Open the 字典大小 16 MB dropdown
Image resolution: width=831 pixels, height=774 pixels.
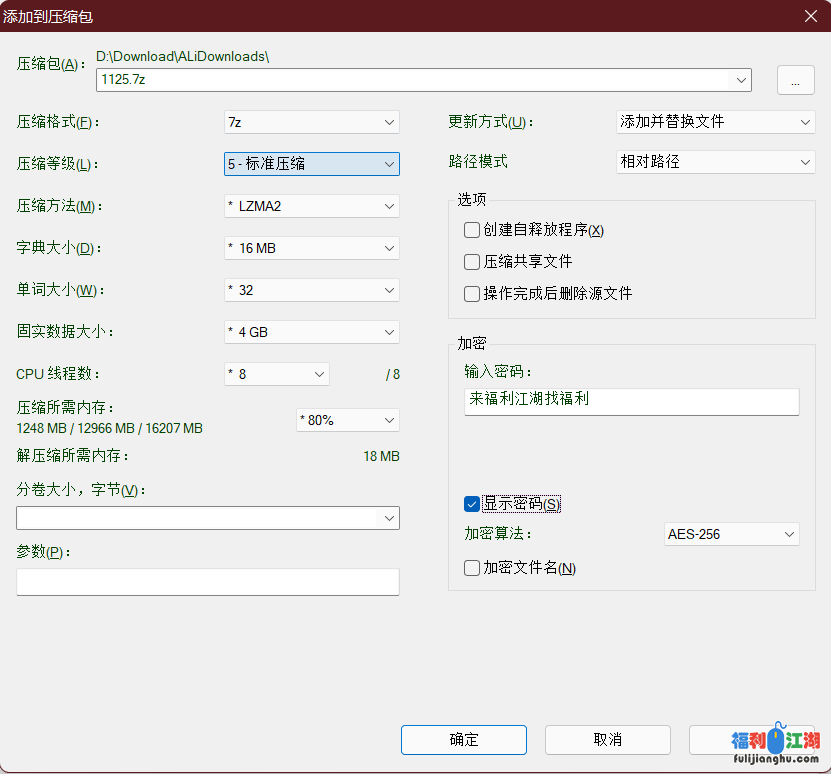pos(312,248)
